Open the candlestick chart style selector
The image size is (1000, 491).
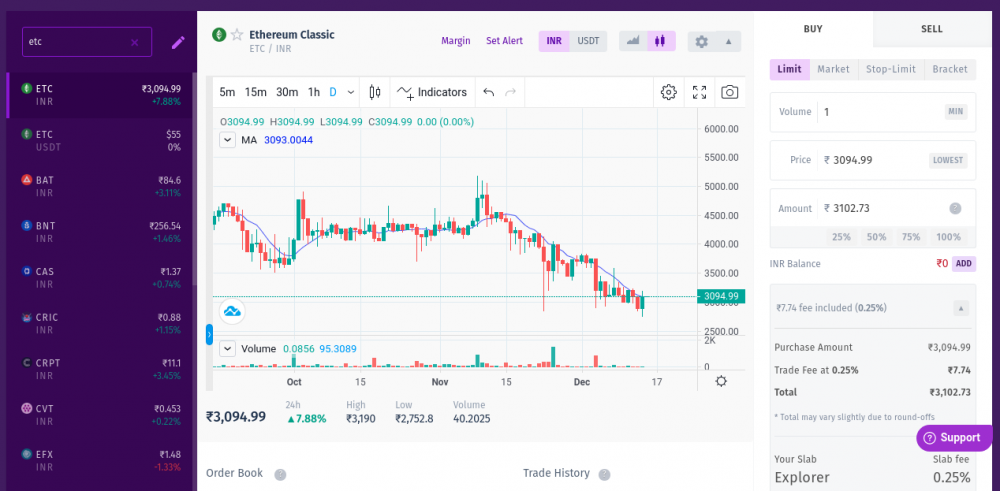375,92
